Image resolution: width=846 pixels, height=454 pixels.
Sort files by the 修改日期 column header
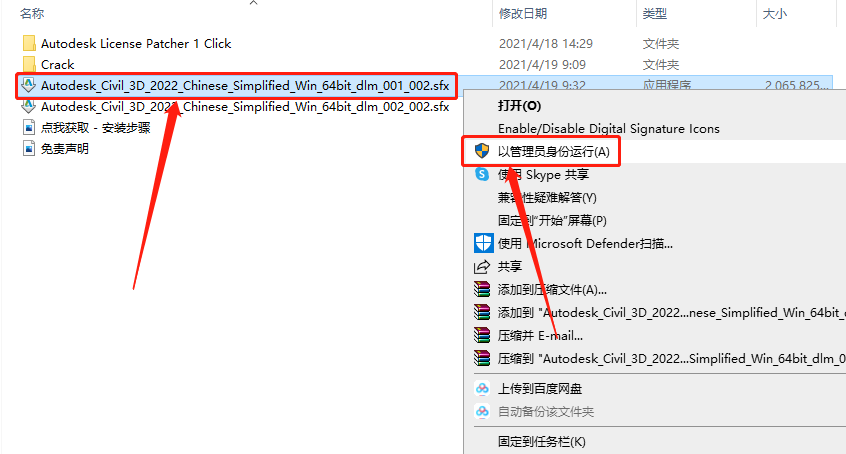tap(523, 13)
